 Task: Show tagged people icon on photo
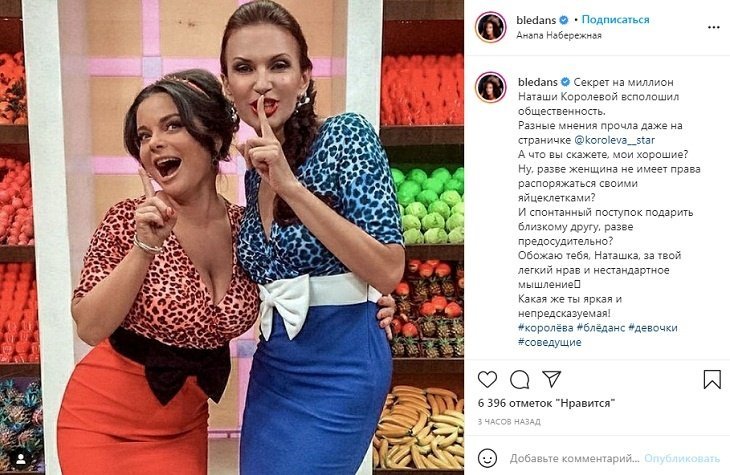(x=21, y=460)
